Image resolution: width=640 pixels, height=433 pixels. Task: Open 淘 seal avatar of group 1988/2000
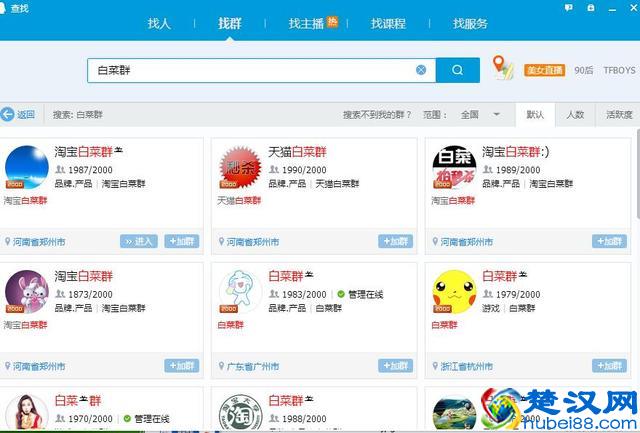point(240,412)
